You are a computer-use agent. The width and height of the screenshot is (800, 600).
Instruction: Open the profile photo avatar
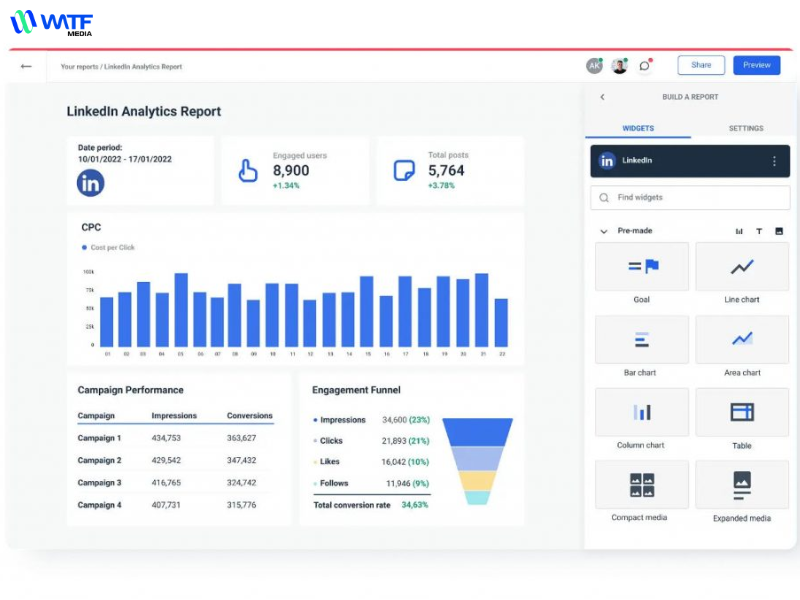[x=619, y=66]
